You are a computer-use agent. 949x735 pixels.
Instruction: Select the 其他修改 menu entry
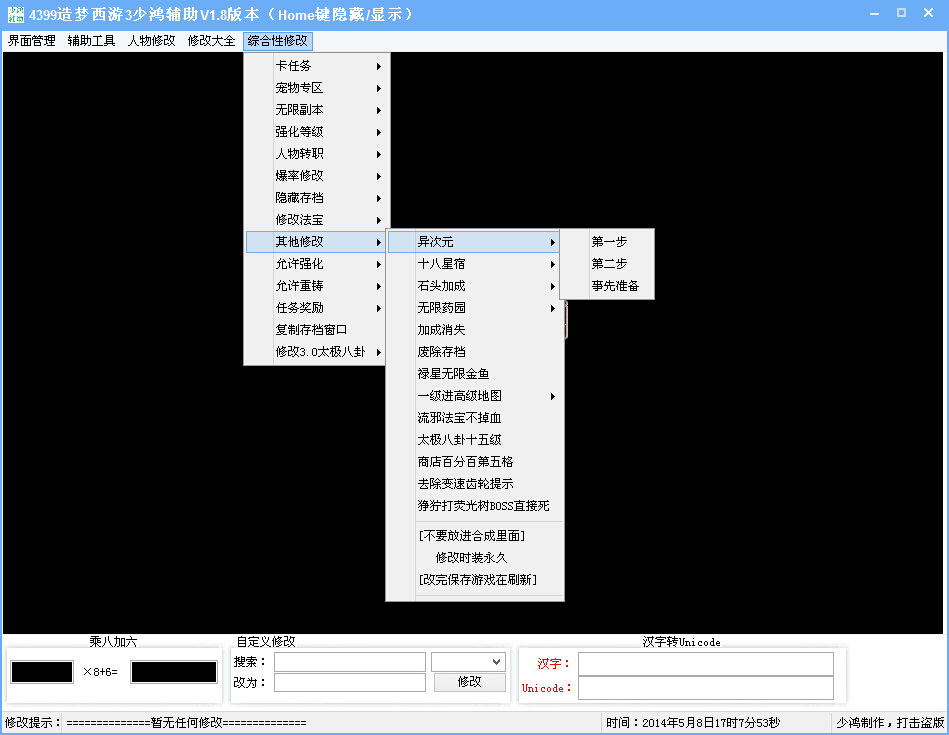tap(316, 242)
